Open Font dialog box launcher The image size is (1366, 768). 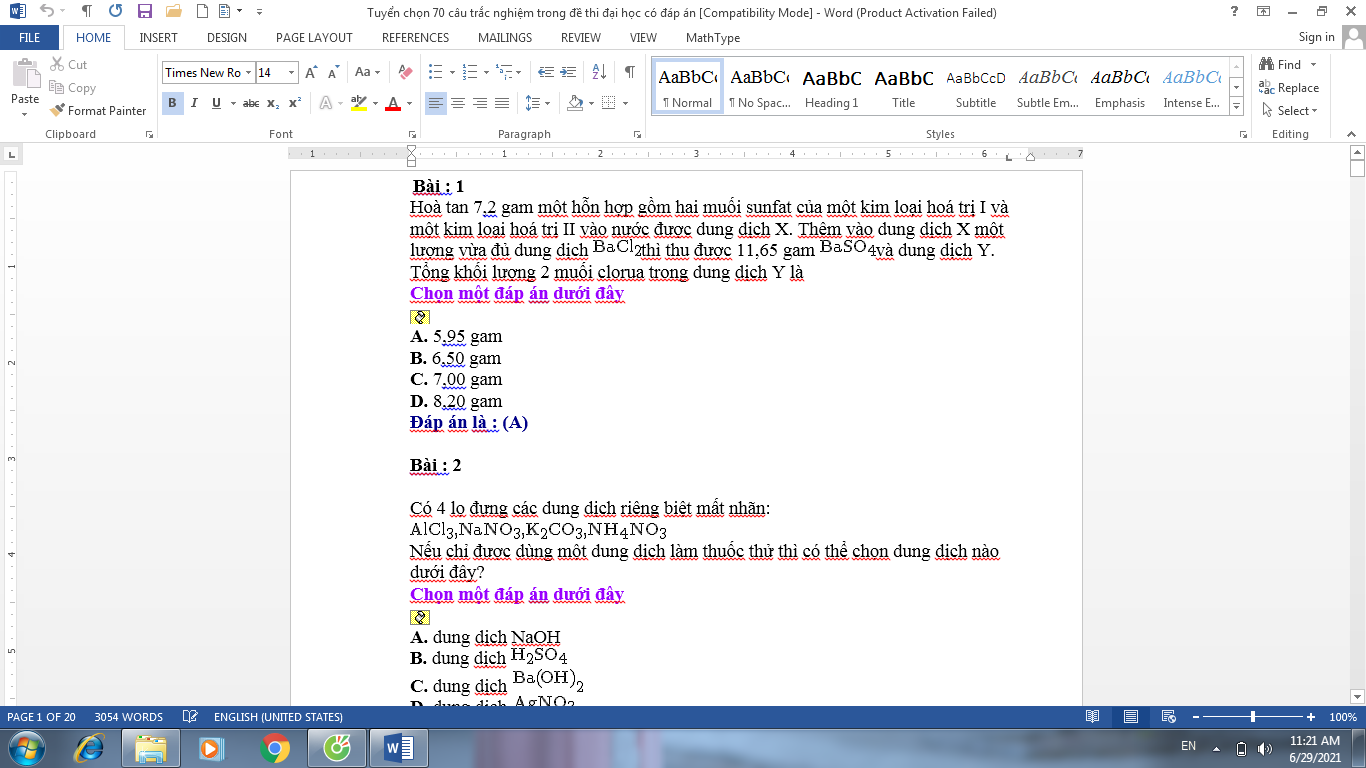[411, 134]
